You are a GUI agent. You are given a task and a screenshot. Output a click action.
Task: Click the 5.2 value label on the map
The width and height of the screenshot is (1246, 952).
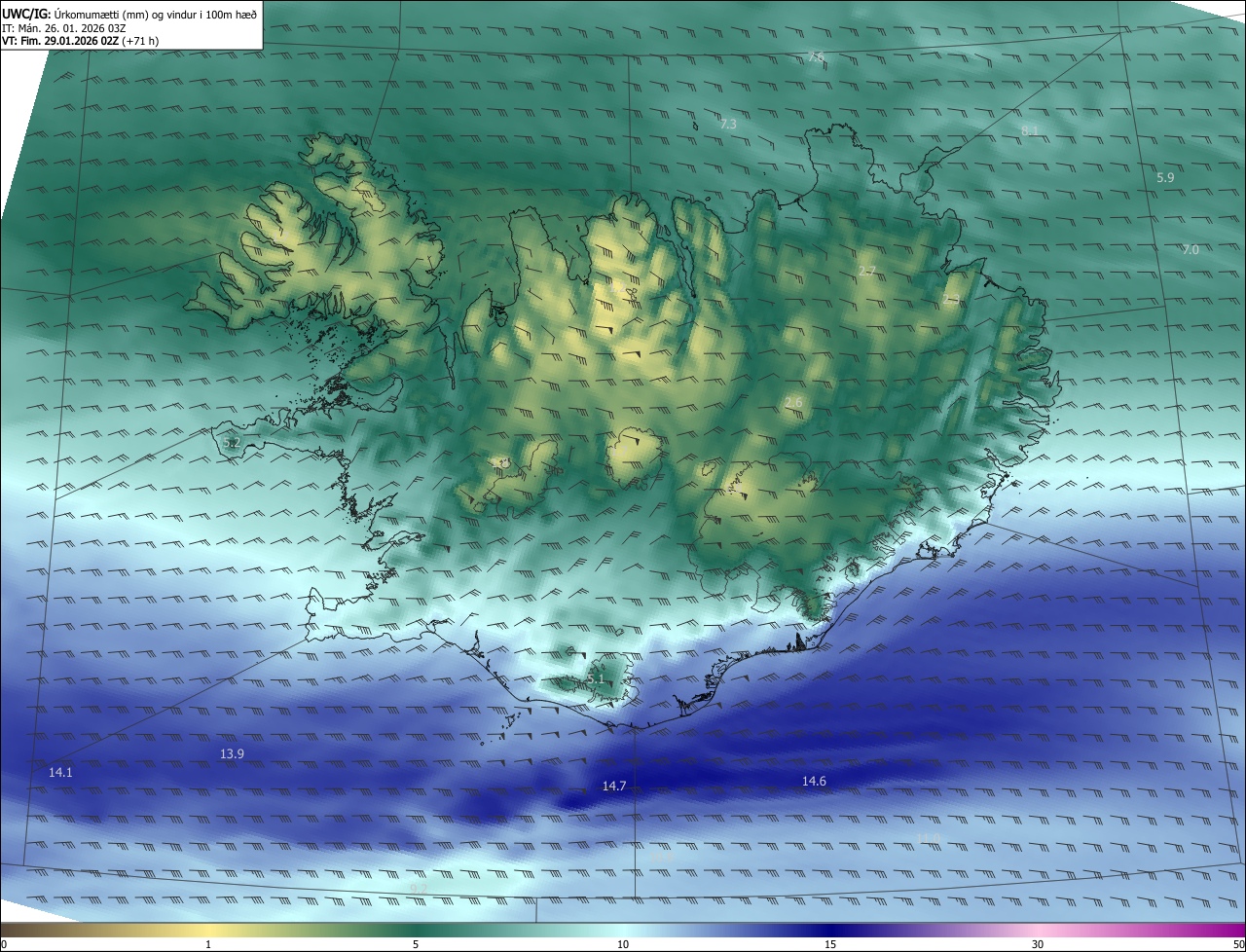[x=231, y=443]
